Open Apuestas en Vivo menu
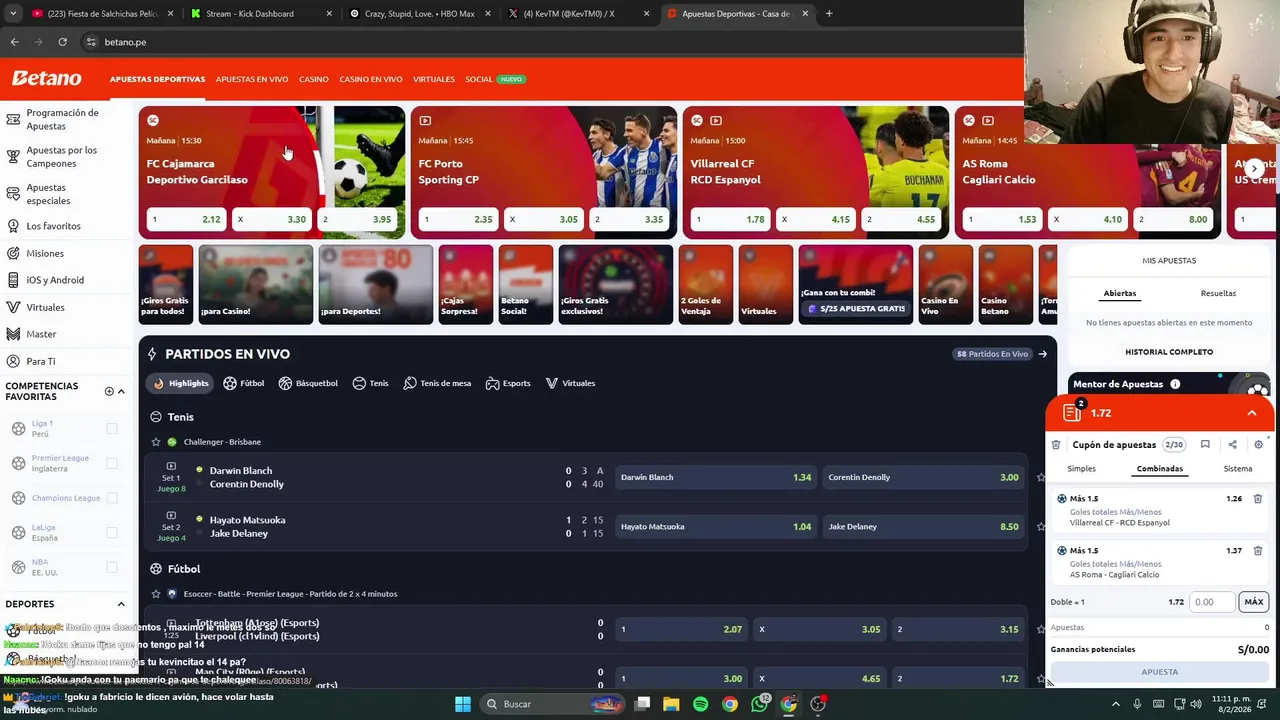The height and width of the screenshot is (720, 1280). (x=252, y=79)
